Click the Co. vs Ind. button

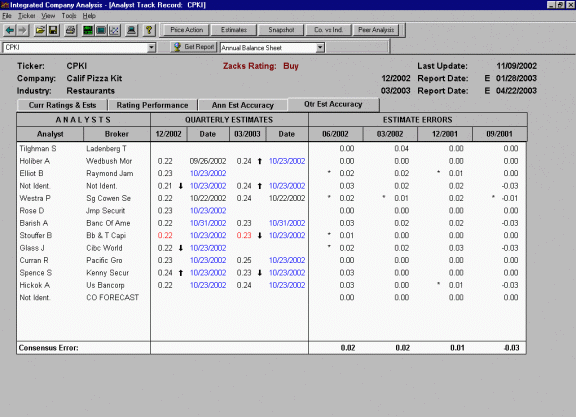coord(328,30)
